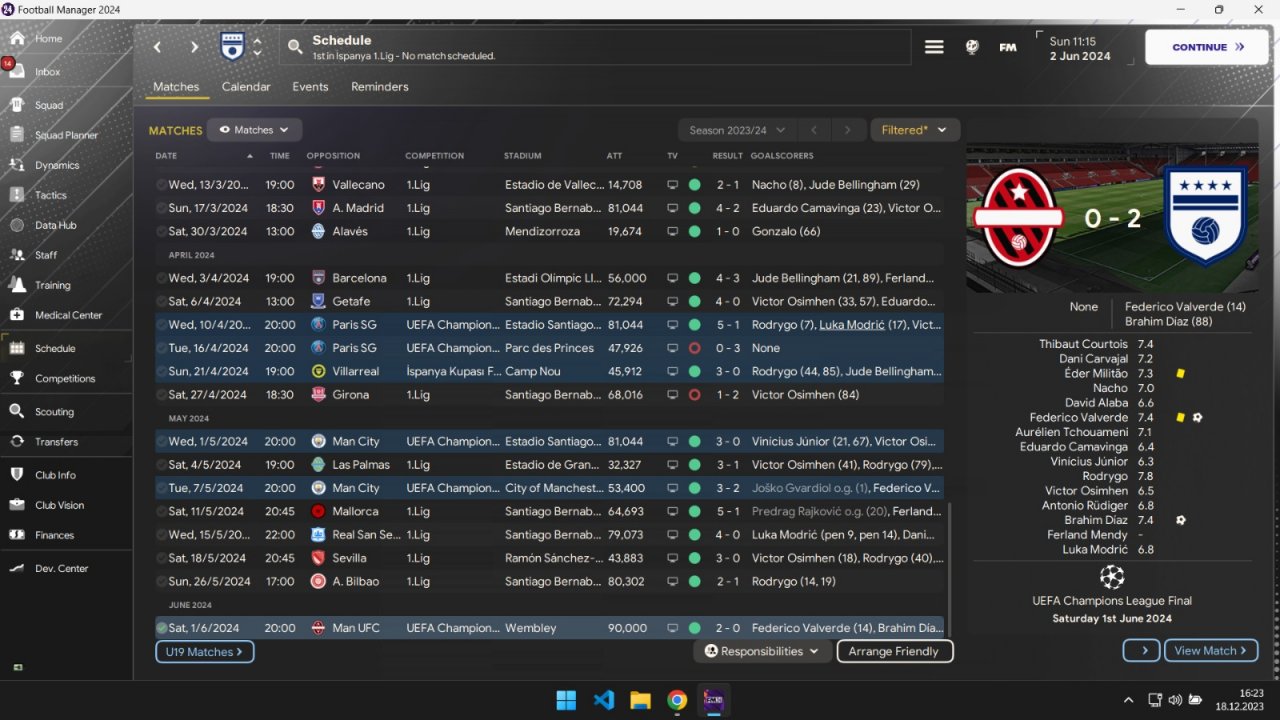Open the Data Hub icon
1280x720 pixels.
(17, 225)
